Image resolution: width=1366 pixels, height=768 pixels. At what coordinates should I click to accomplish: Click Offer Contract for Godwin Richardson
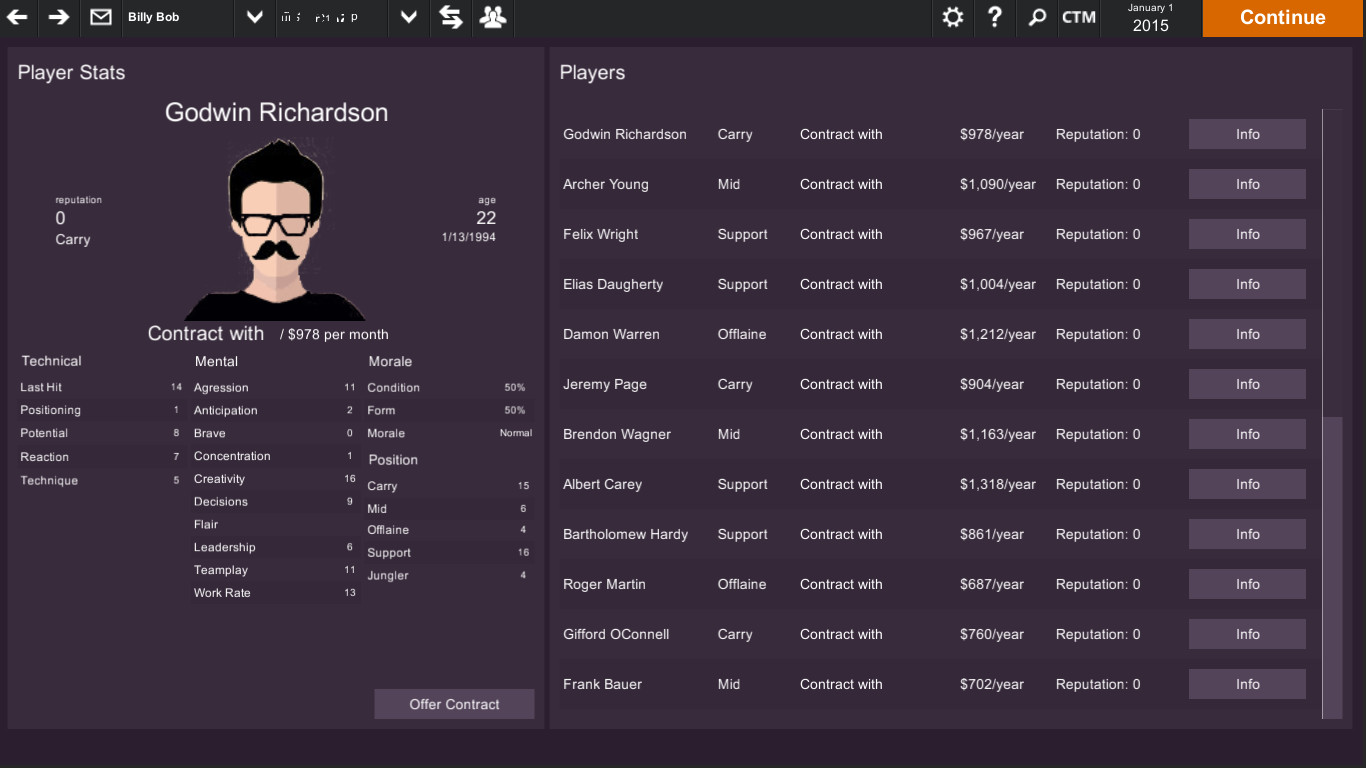(x=454, y=703)
